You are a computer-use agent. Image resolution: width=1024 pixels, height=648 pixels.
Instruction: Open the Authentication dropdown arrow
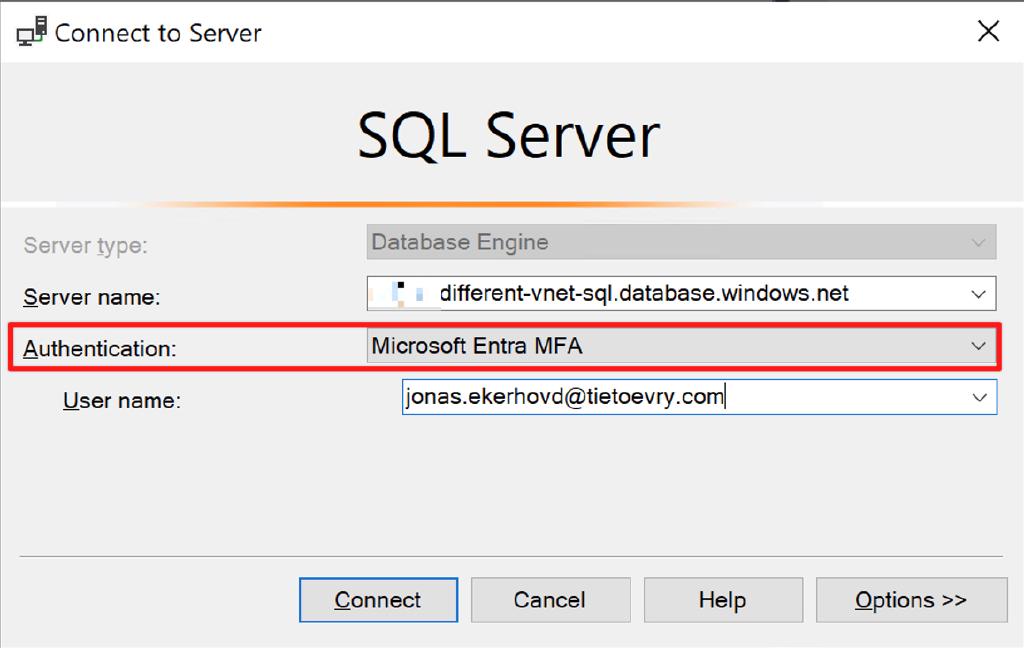pos(980,345)
